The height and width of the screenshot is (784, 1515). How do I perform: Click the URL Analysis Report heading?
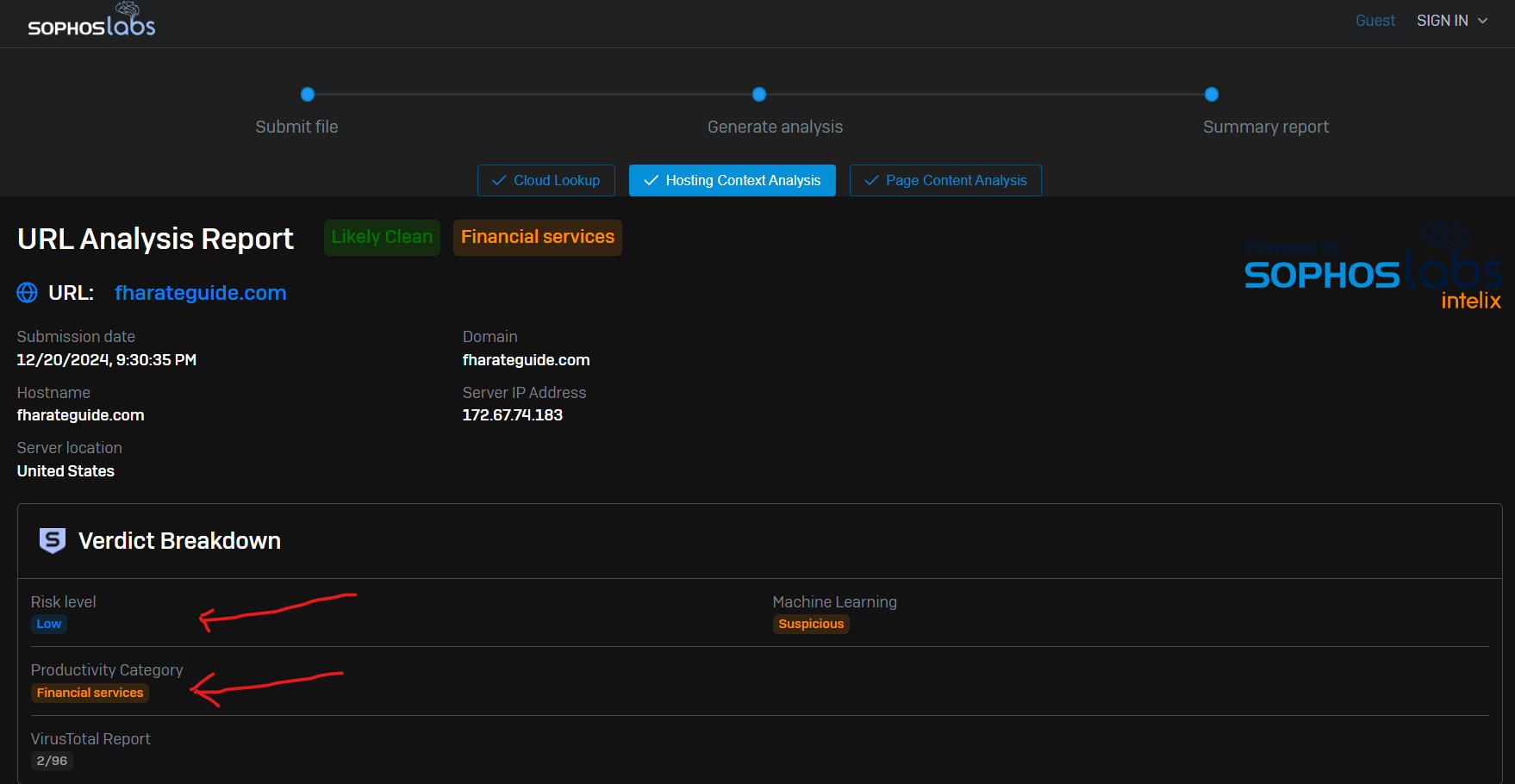tap(156, 239)
